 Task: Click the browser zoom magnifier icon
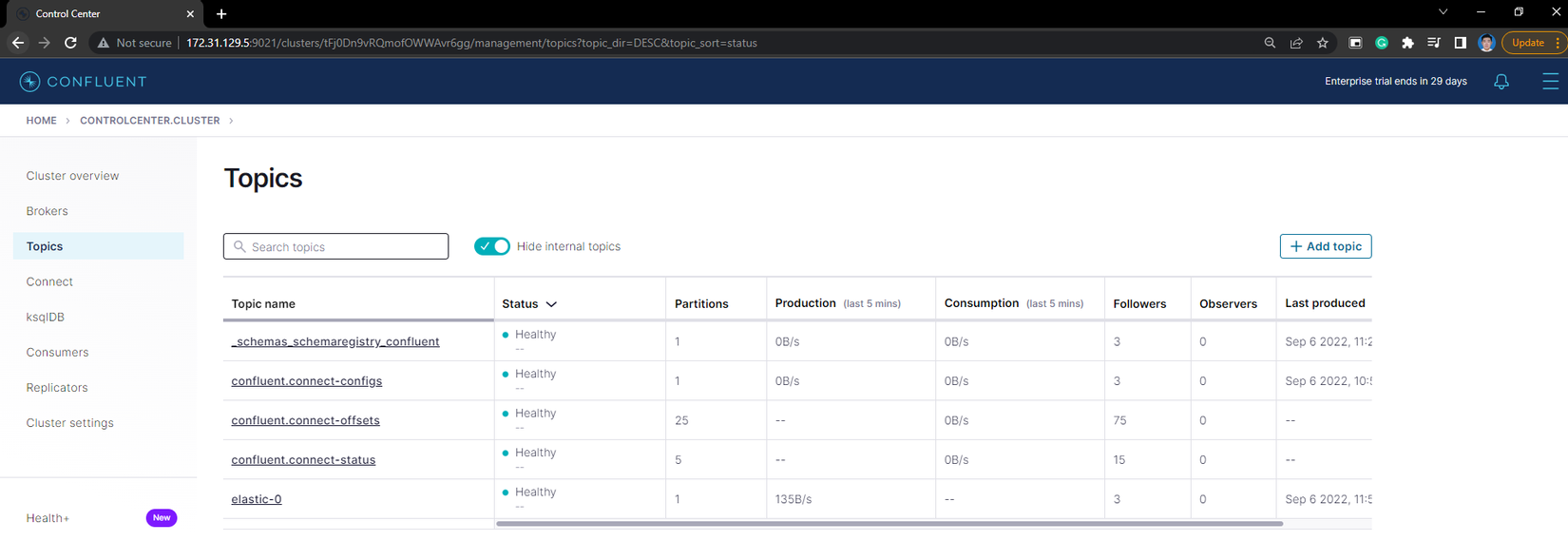click(x=1270, y=43)
